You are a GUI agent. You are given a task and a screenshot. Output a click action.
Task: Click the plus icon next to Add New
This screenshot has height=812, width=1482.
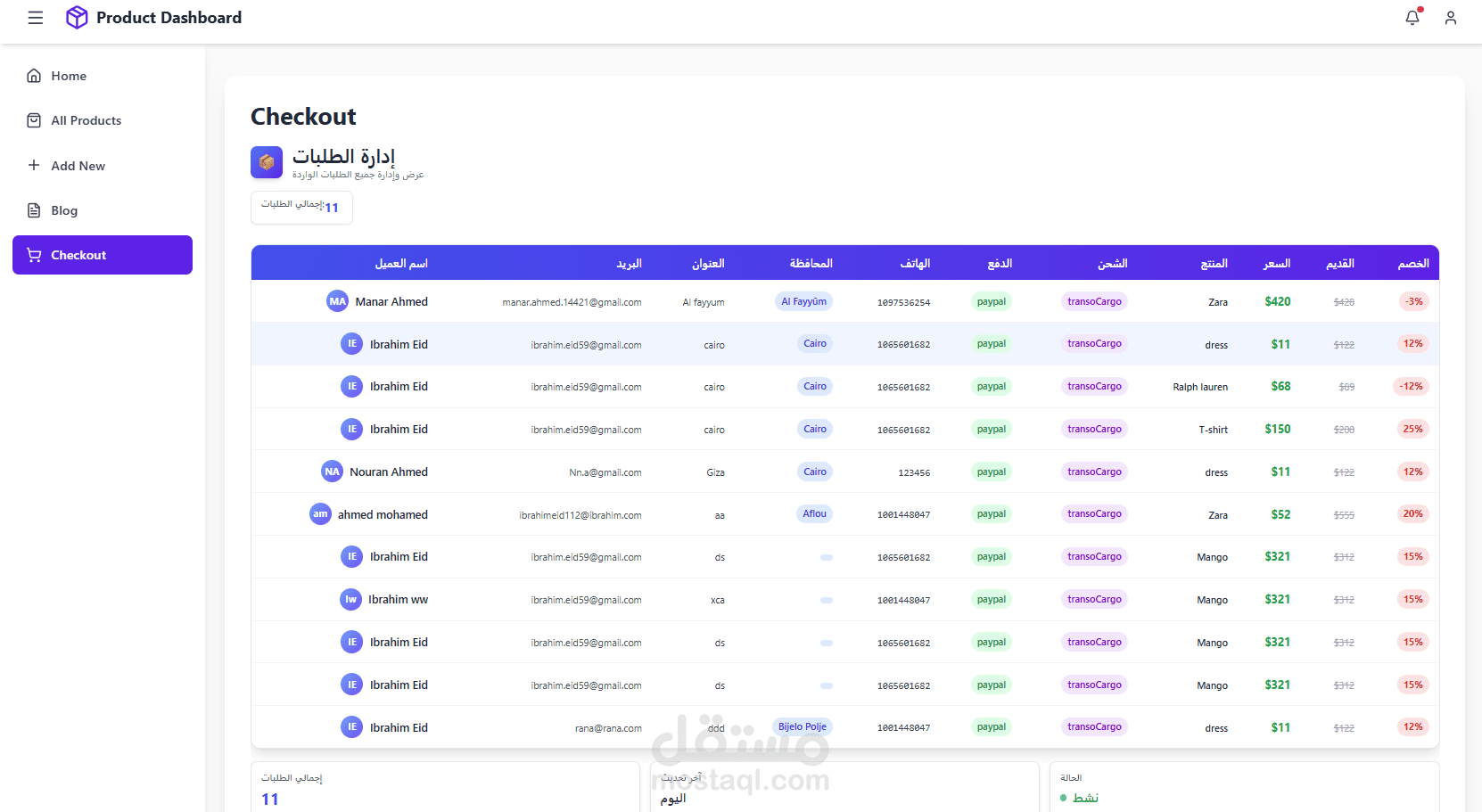coord(33,165)
